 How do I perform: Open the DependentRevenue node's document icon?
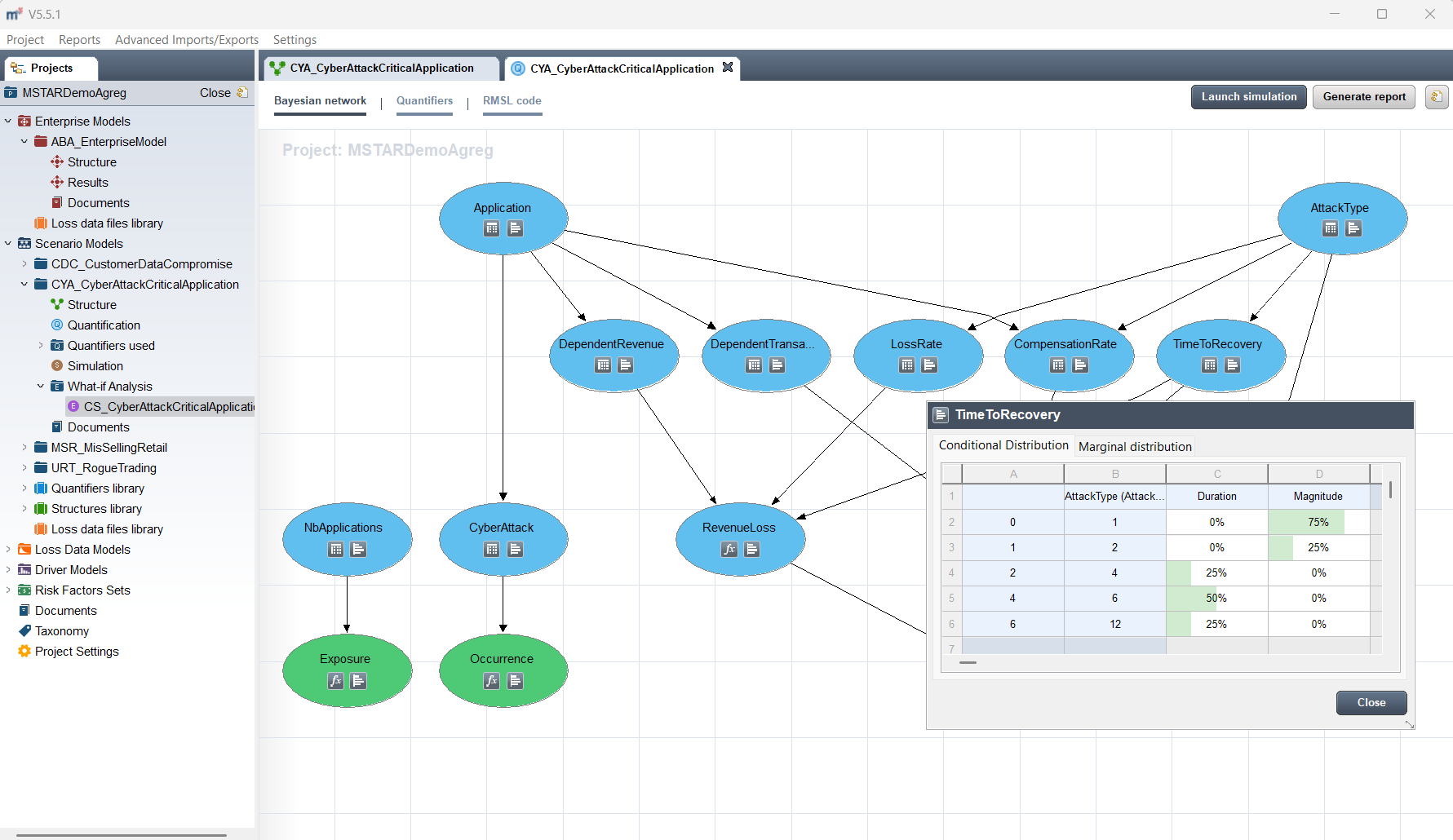click(x=626, y=365)
